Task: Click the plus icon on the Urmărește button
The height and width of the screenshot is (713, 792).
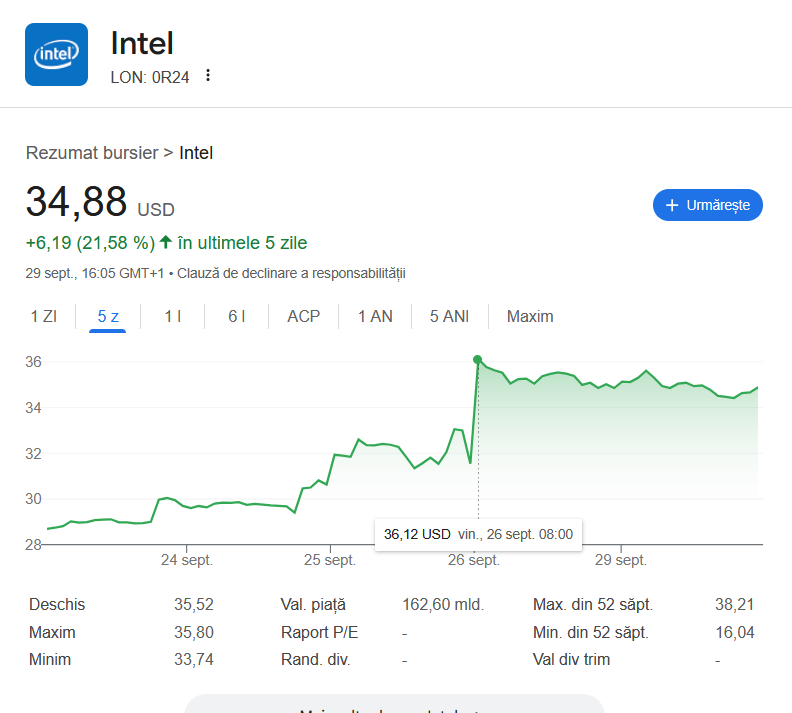Action: (x=672, y=205)
